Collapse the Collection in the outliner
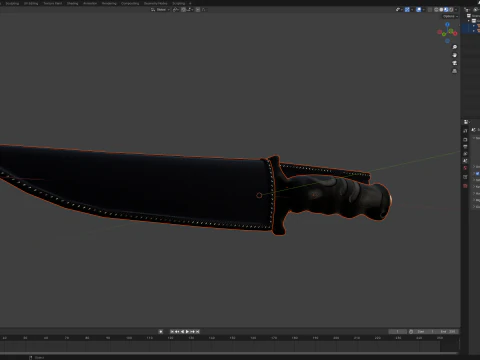 [469, 21]
